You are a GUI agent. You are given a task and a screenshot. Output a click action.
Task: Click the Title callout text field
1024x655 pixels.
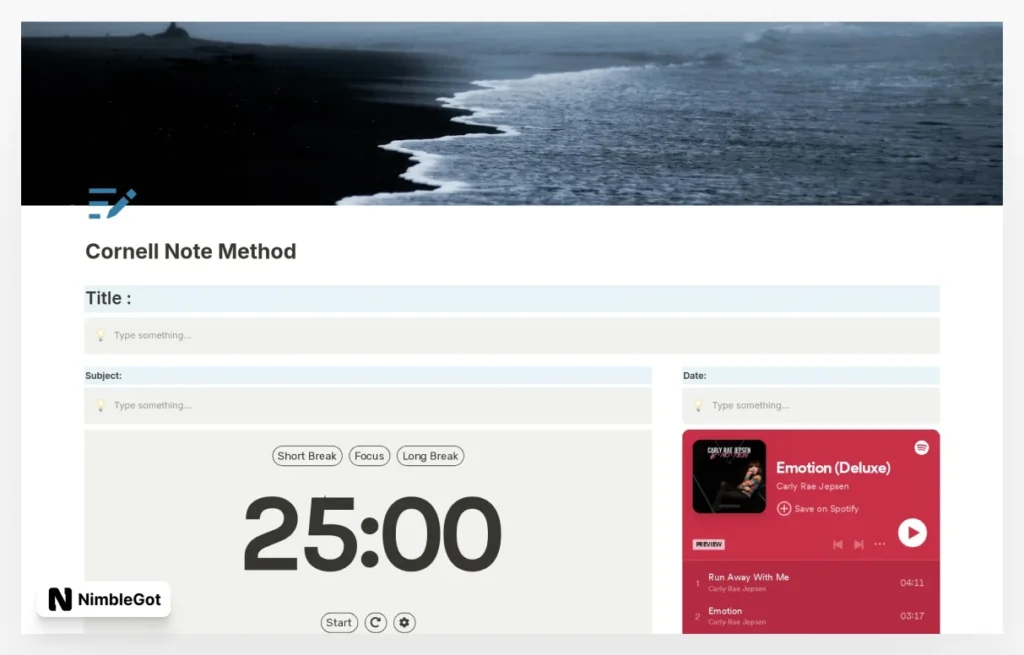point(512,335)
